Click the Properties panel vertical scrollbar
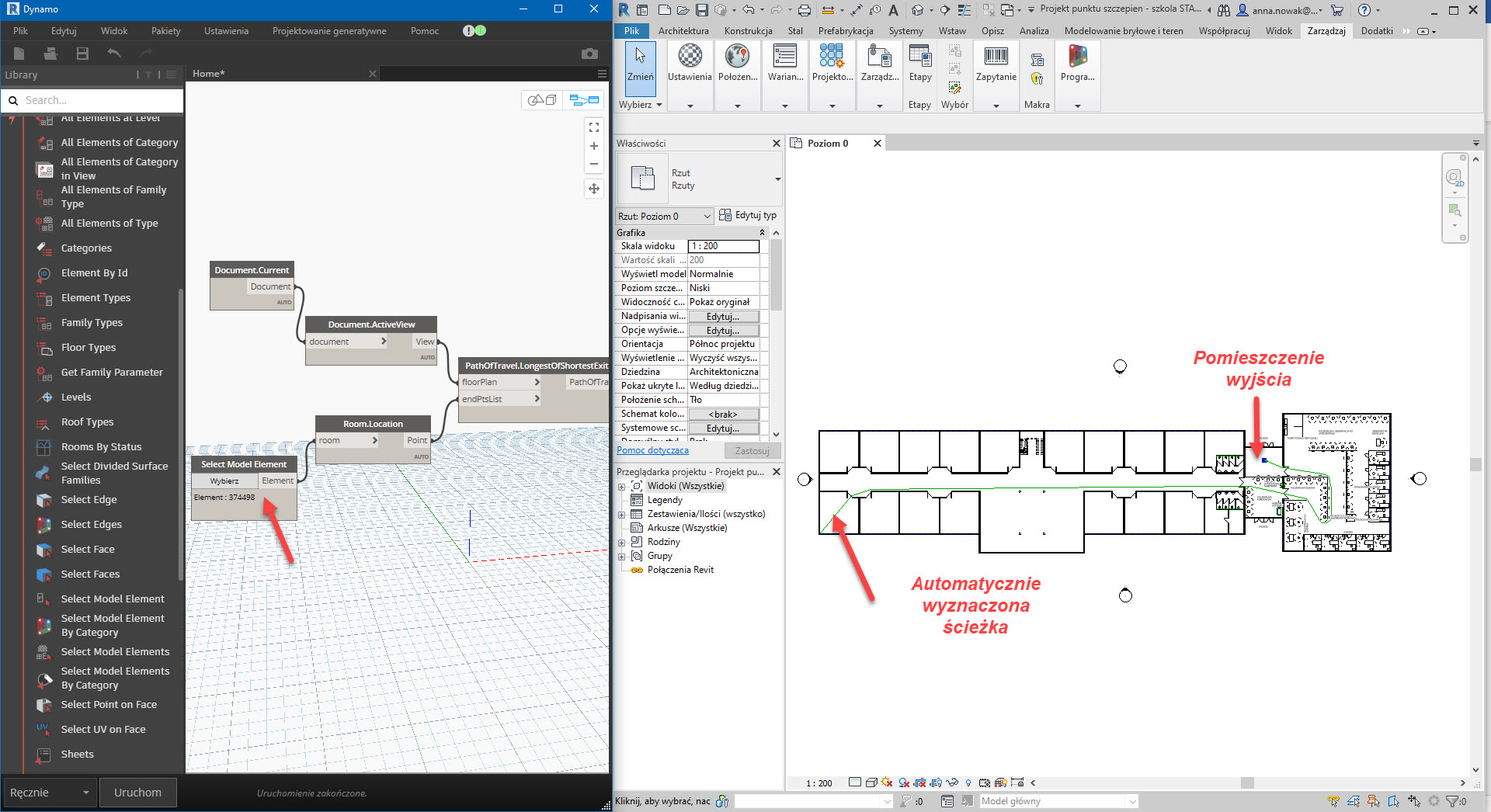 coord(776,275)
